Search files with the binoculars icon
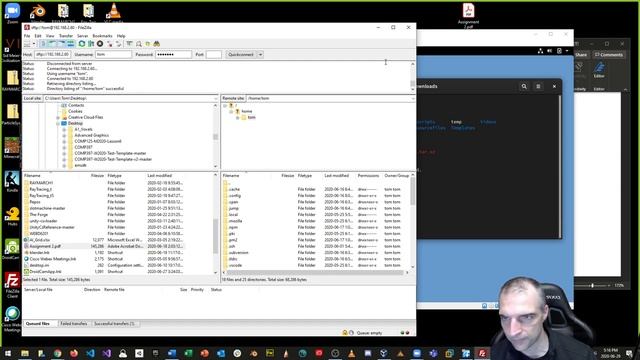640x360 pixels. pos(157,44)
